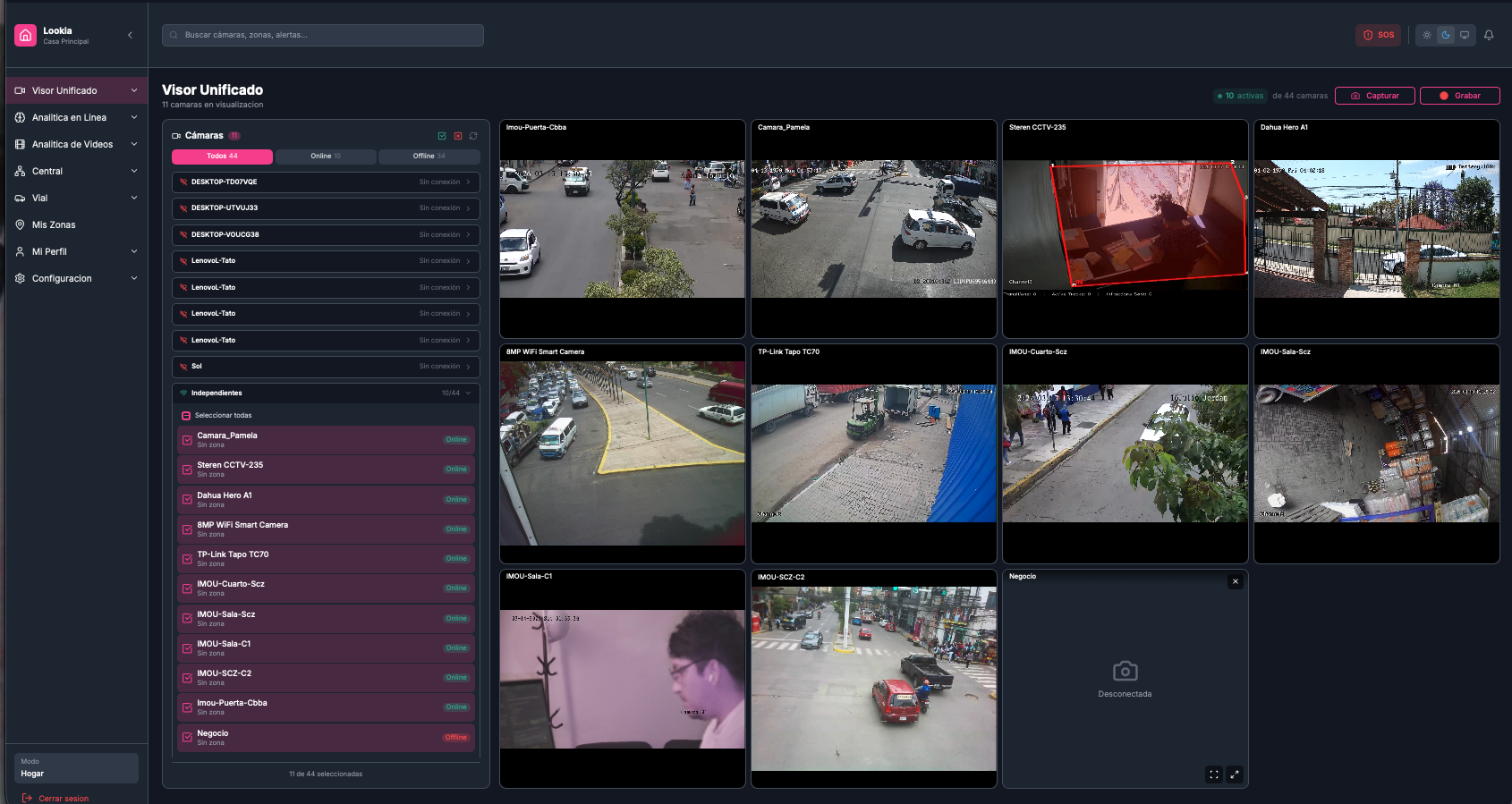1512x804 pixels.
Task: Expand the DESKTOP-TD07VQE device row
Action: 326,182
